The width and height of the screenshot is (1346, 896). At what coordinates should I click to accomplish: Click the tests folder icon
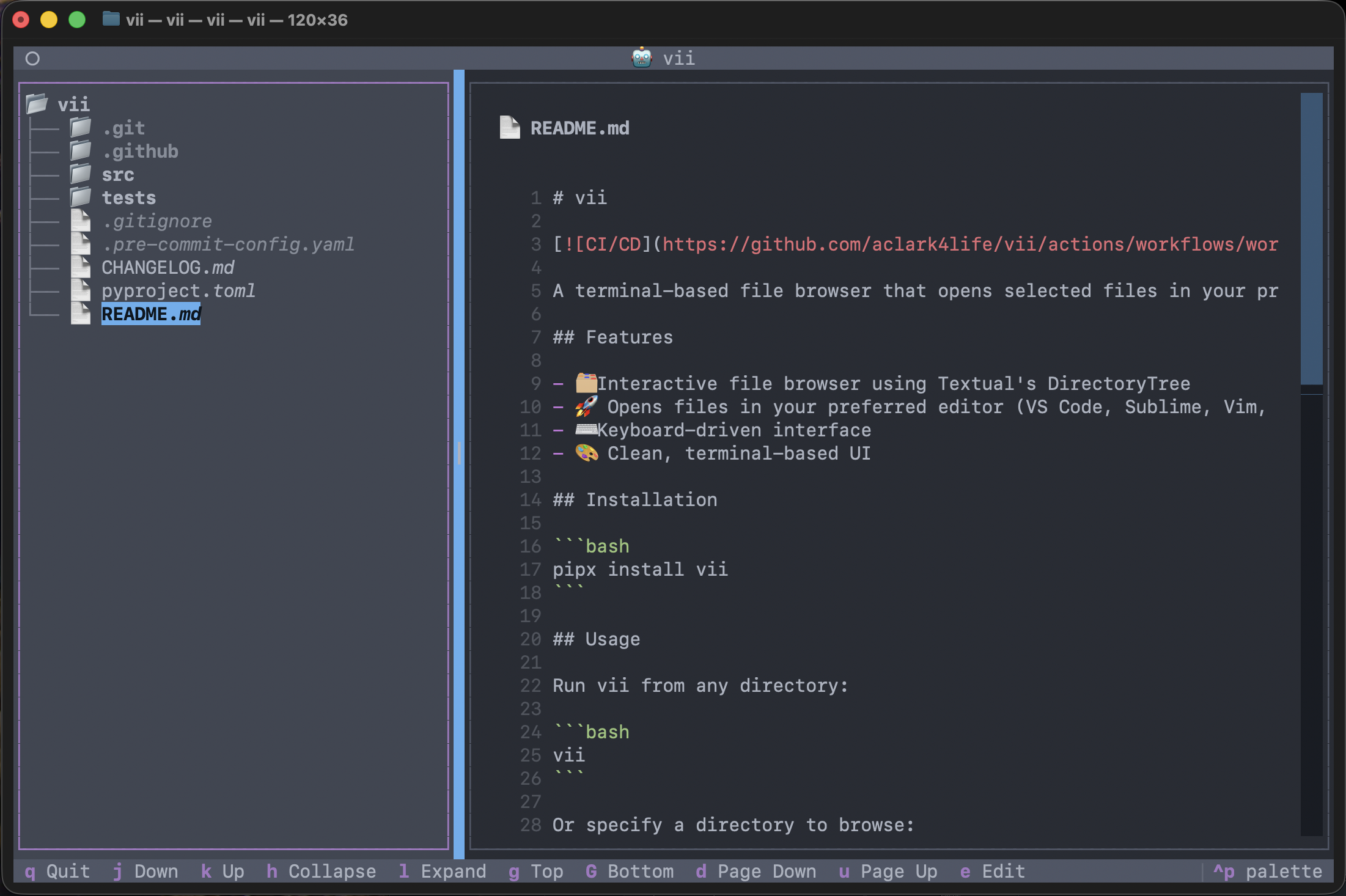80,197
